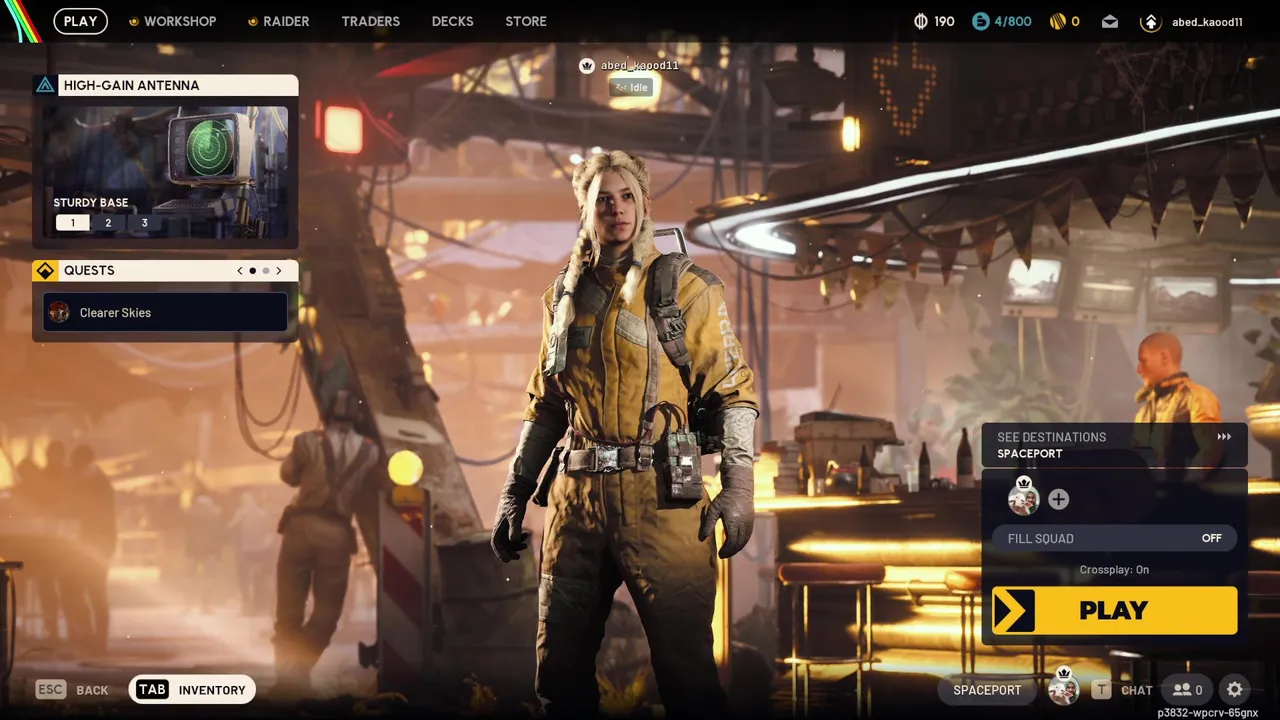Open settings gear icon
1280x720 pixels.
1235,690
